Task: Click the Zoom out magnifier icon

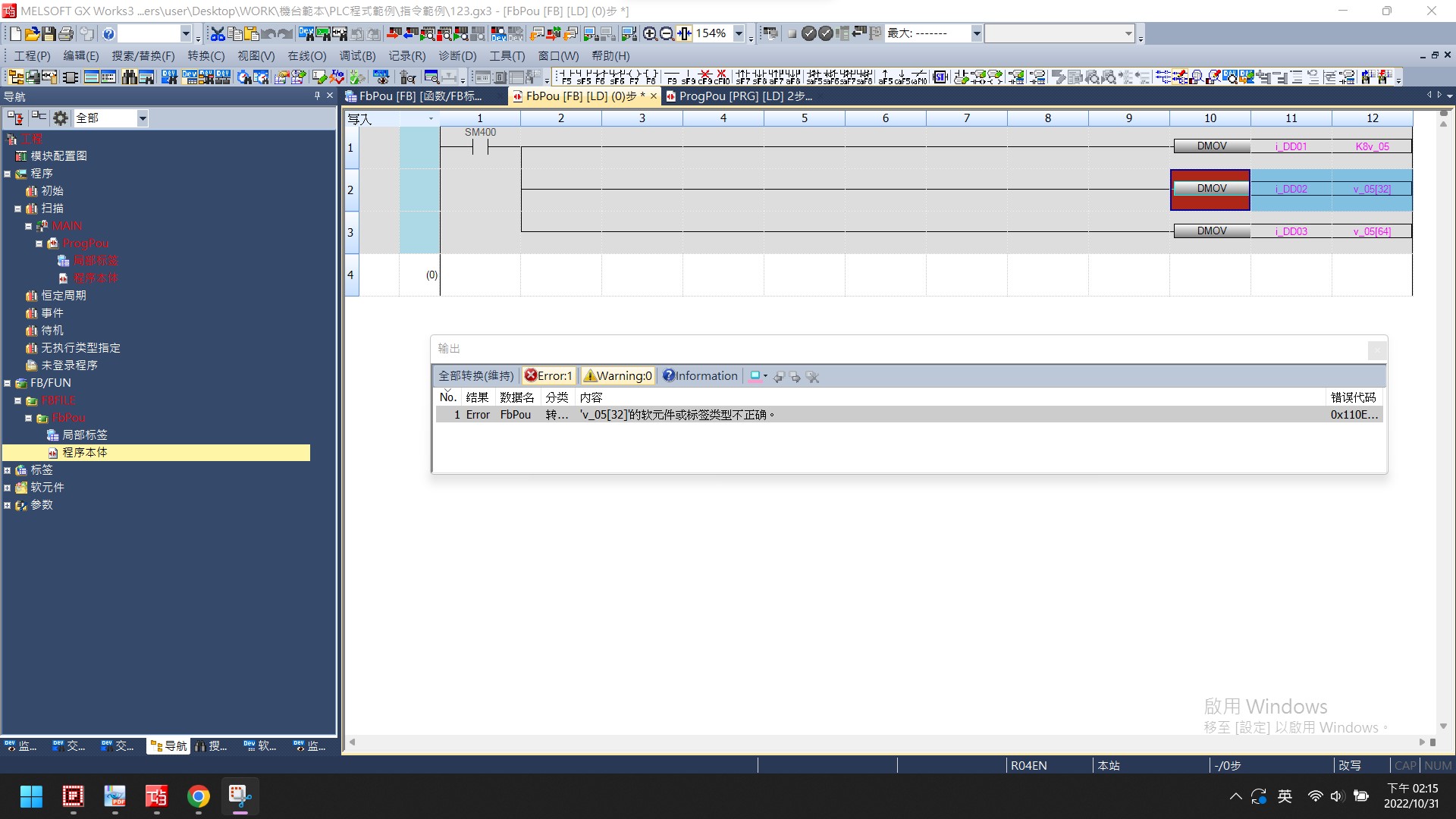Action: (667, 33)
